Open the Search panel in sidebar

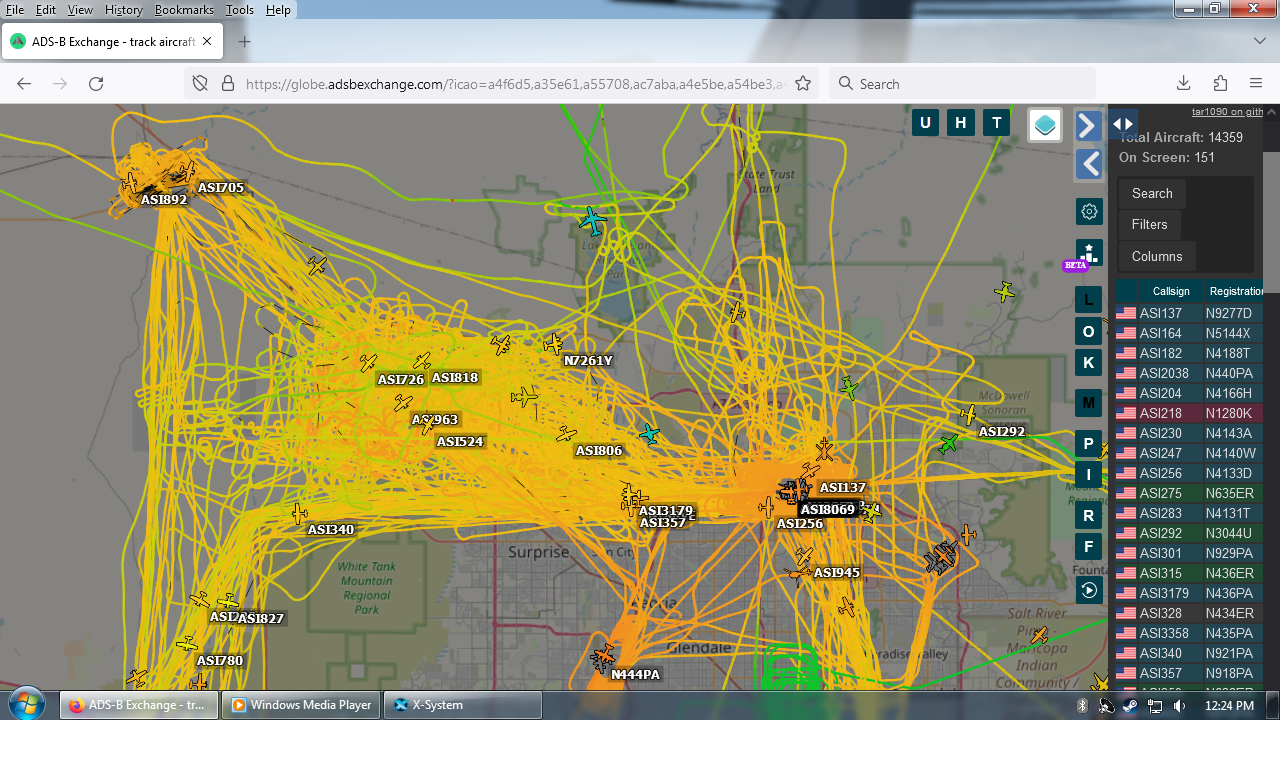pyautogui.click(x=1152, y=194)
